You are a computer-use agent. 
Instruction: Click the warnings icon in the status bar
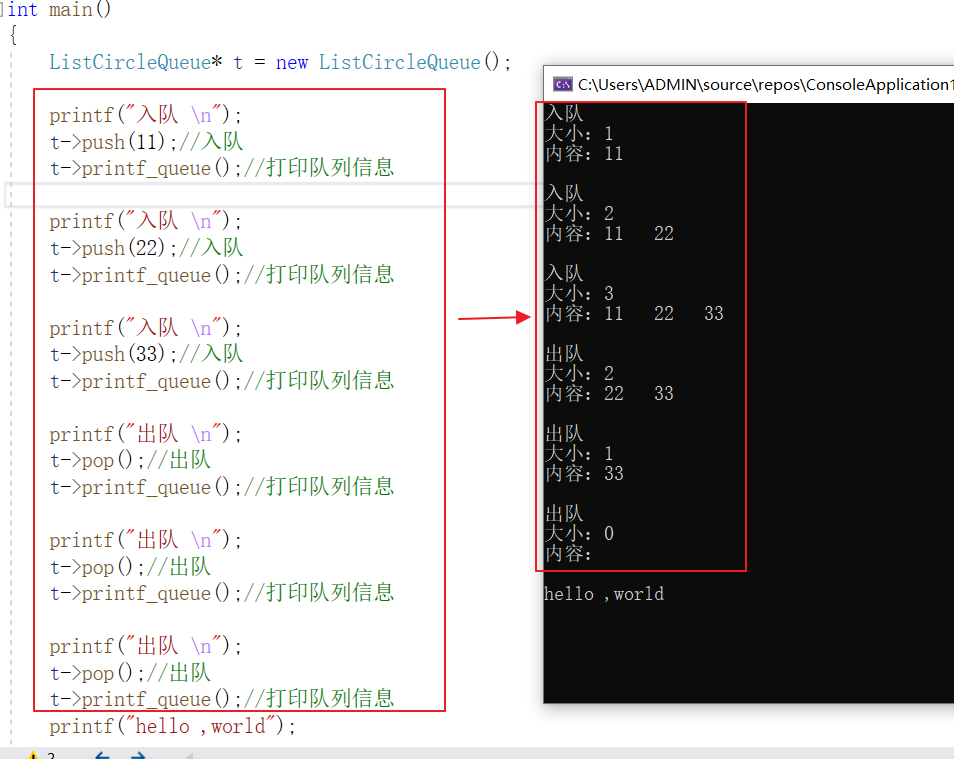pos(35,755)
